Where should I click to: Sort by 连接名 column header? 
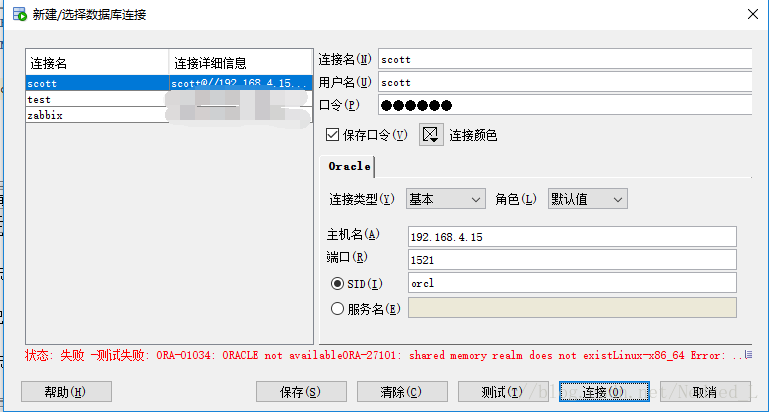click(97, 62)
